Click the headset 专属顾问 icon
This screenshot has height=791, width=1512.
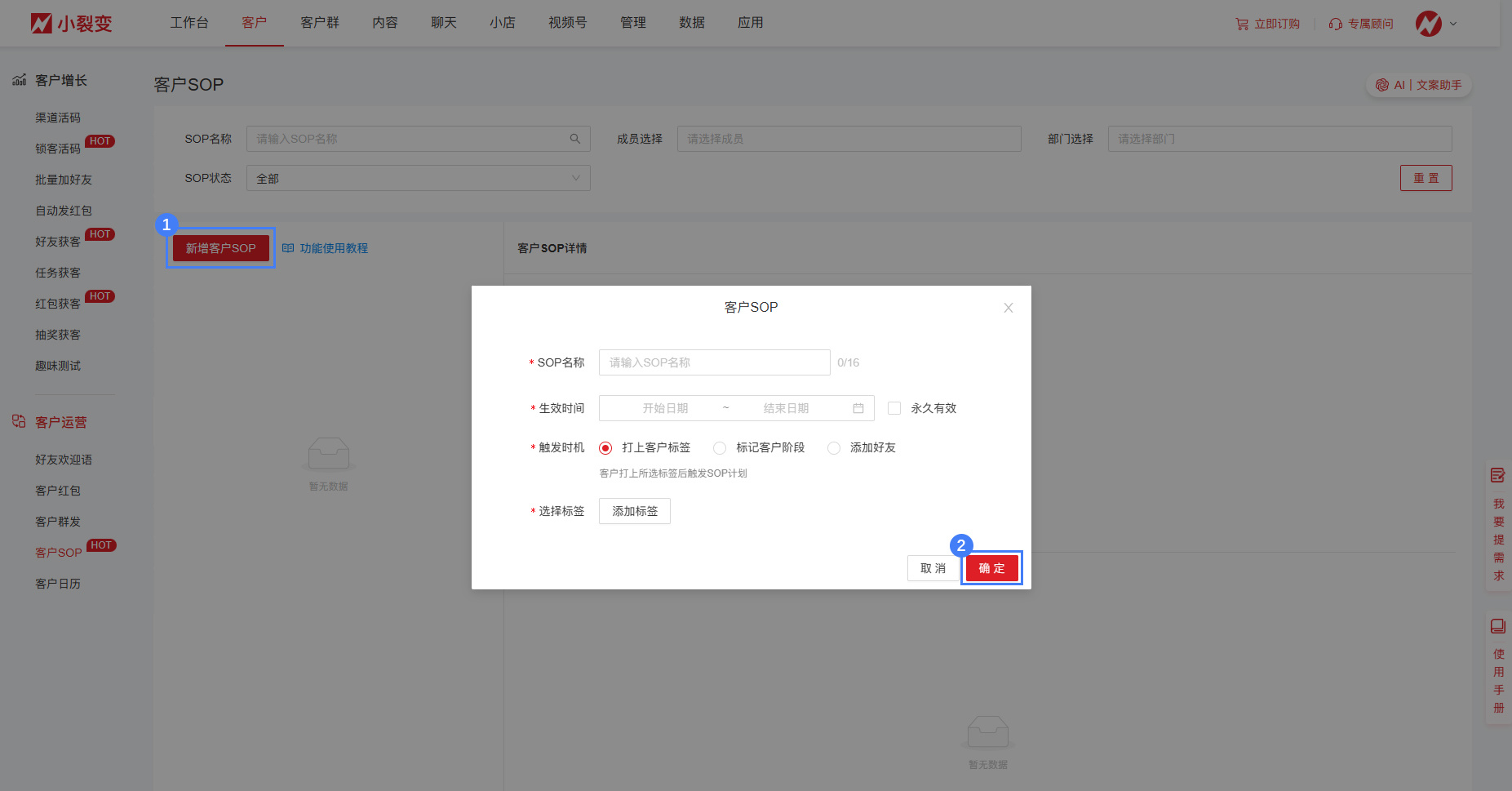(1335, 24)
